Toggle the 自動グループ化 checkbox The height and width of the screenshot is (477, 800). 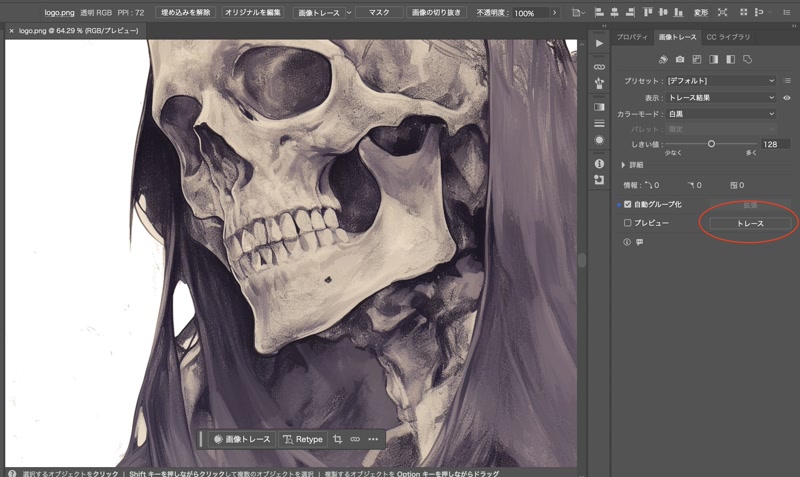pos(628,204)
